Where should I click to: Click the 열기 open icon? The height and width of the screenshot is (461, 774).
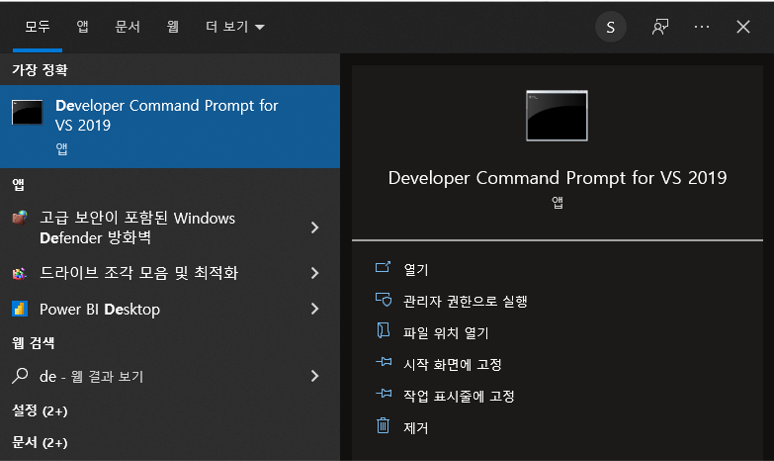click(x=383, y=268)
